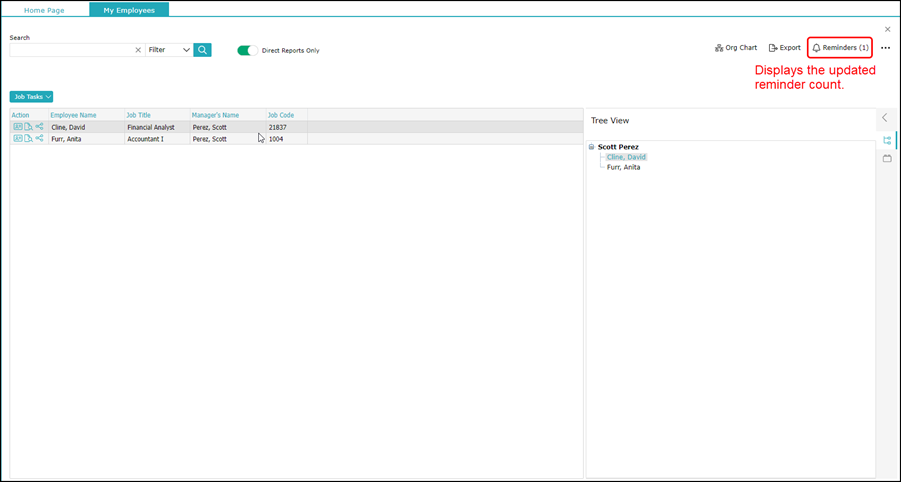Toggle Direct Reports Only switch

coord(247,50)
